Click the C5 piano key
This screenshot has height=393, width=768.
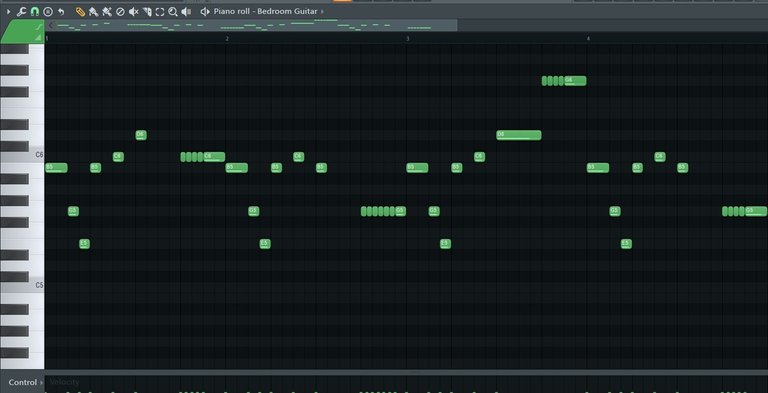22,285
